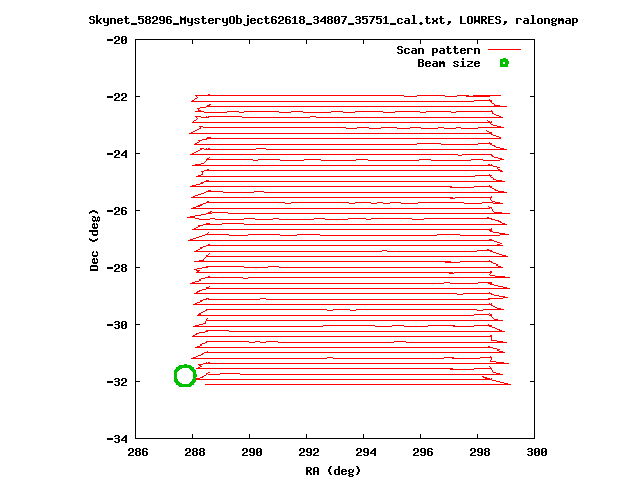The image size is (640, 480).
Task: Click the 296 RA tick label
Action: tap(423, 452)
